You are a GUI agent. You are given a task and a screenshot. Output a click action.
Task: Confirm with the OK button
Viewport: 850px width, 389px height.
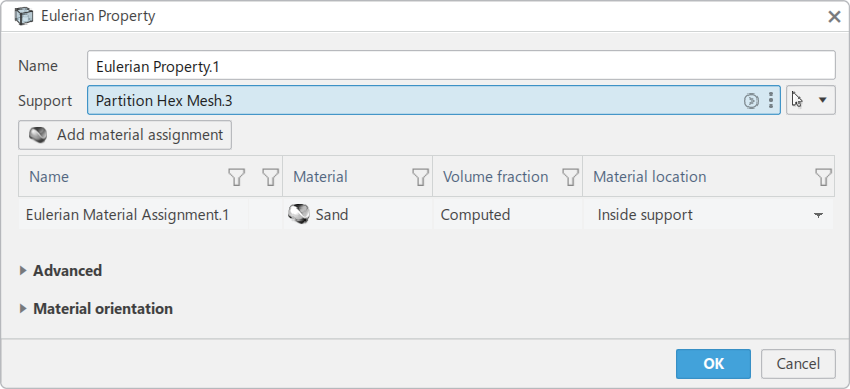click(713, 364)
